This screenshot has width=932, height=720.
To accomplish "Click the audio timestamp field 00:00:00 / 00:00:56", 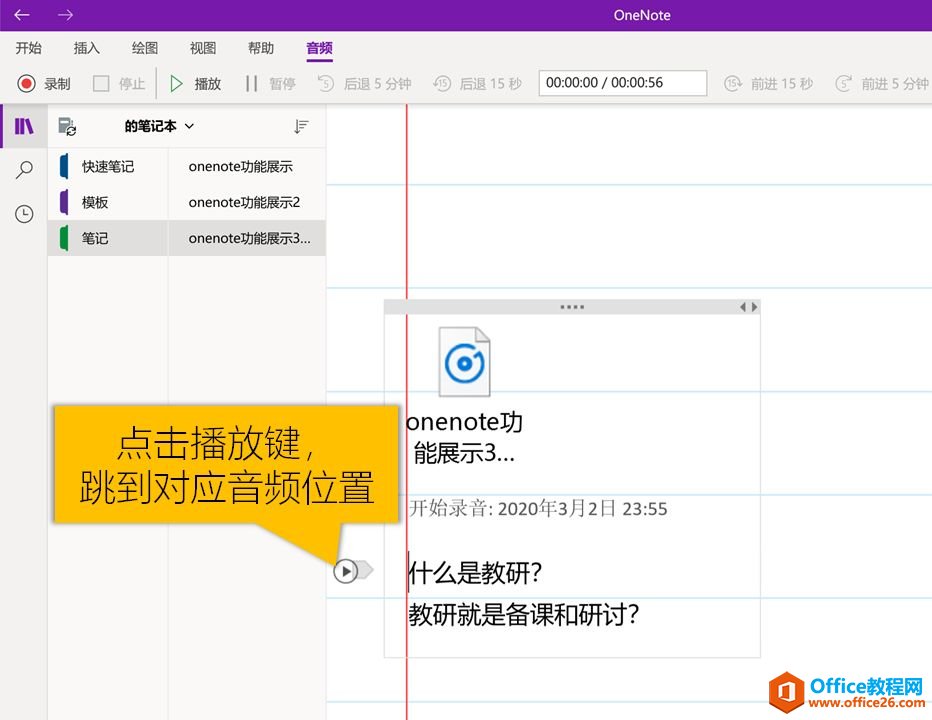I will click(622, 83).
